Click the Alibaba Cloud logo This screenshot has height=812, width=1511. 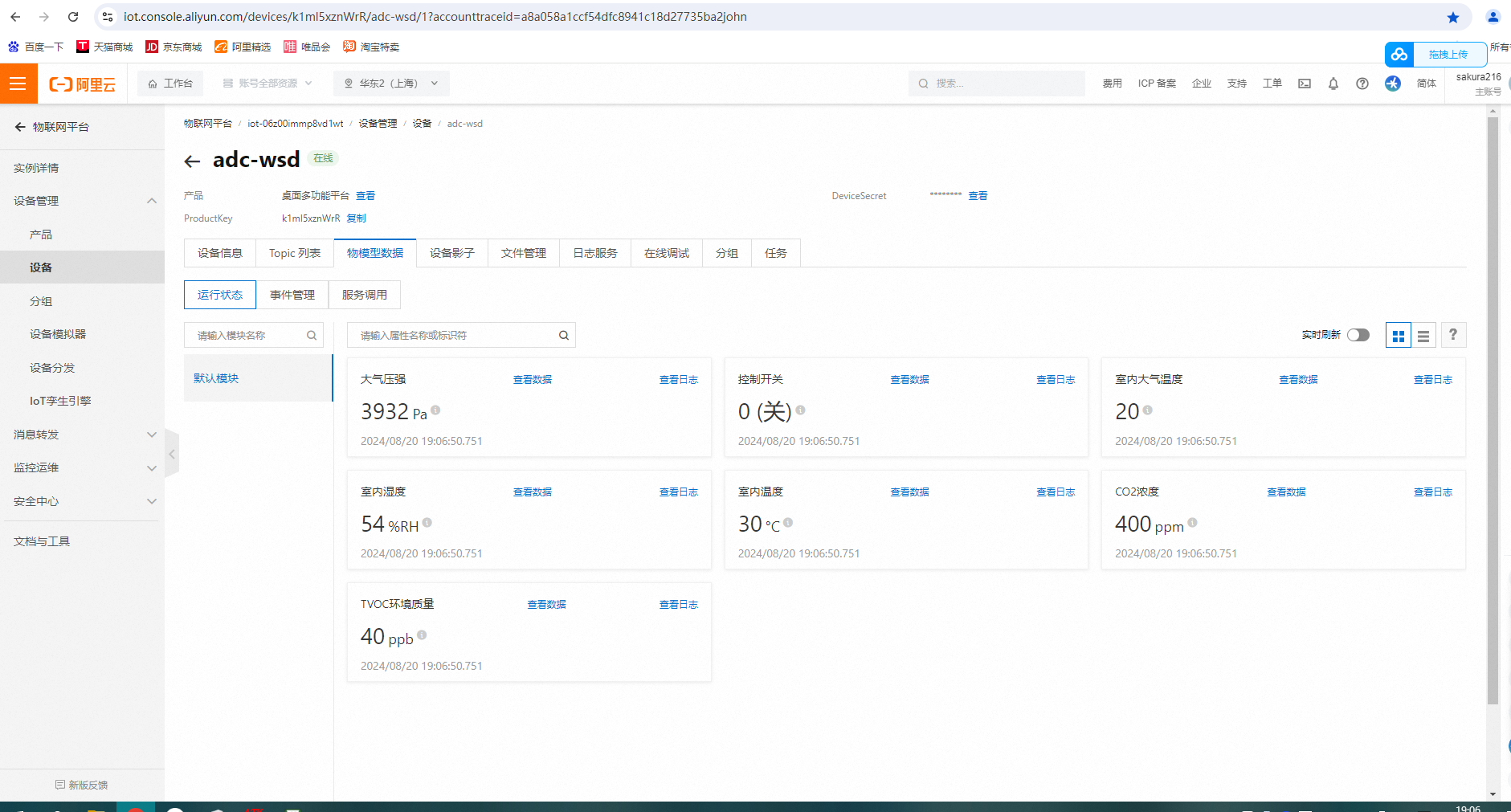[x=82, y=84]
